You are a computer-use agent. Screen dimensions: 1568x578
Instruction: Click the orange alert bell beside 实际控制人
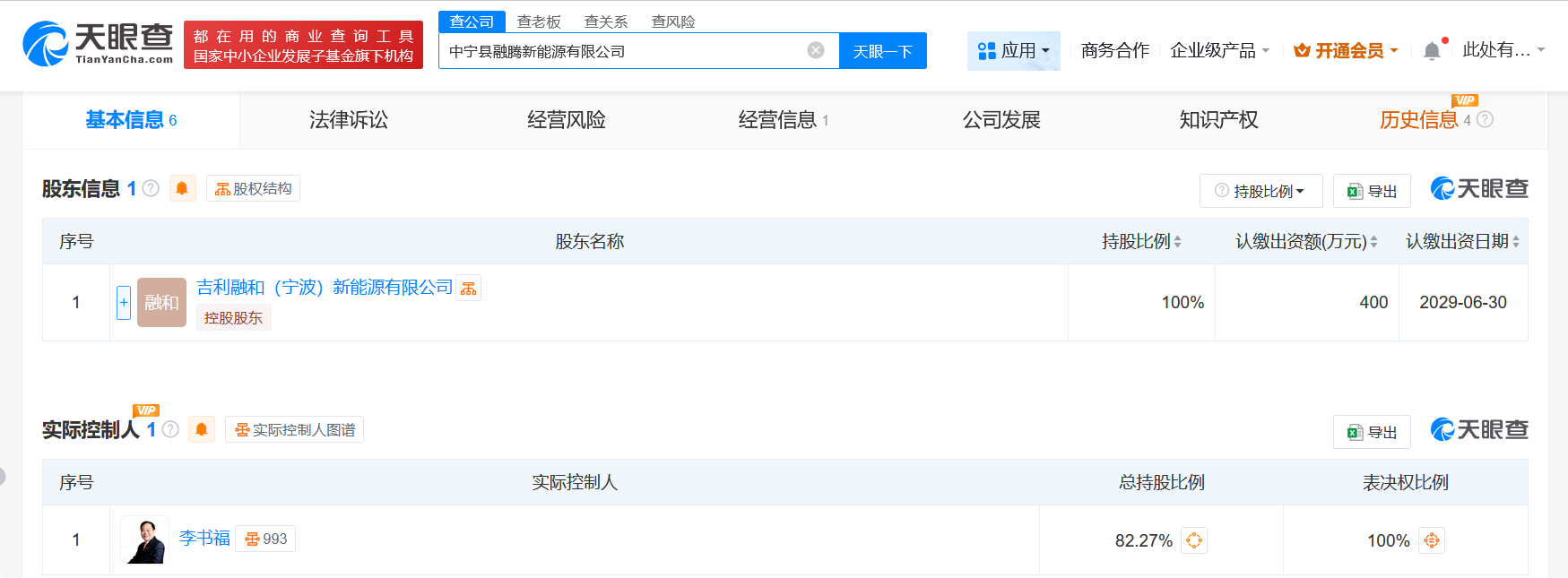pos(202,429)
